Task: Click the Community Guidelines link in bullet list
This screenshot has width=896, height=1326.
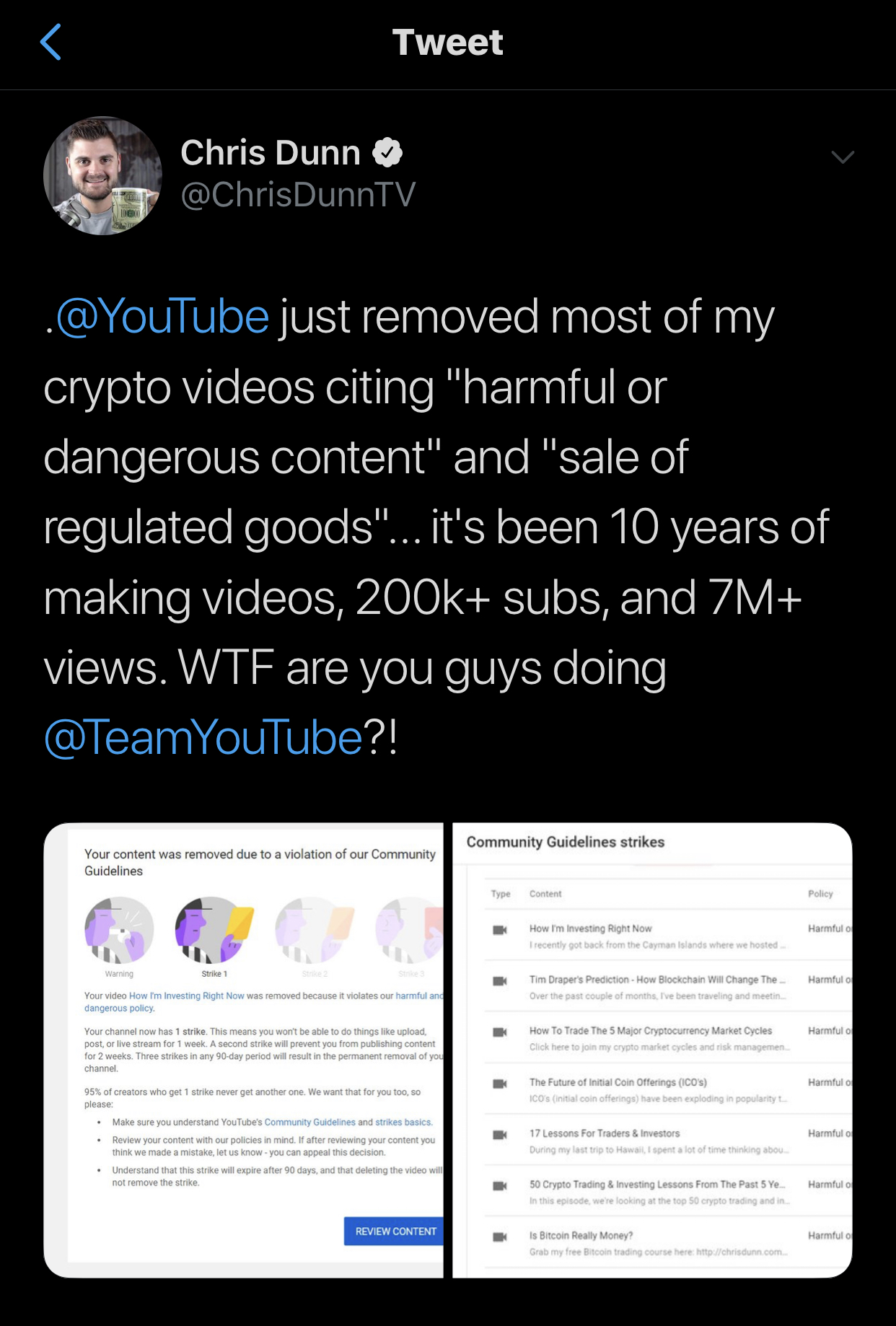Action: [x=309, y=1122]
